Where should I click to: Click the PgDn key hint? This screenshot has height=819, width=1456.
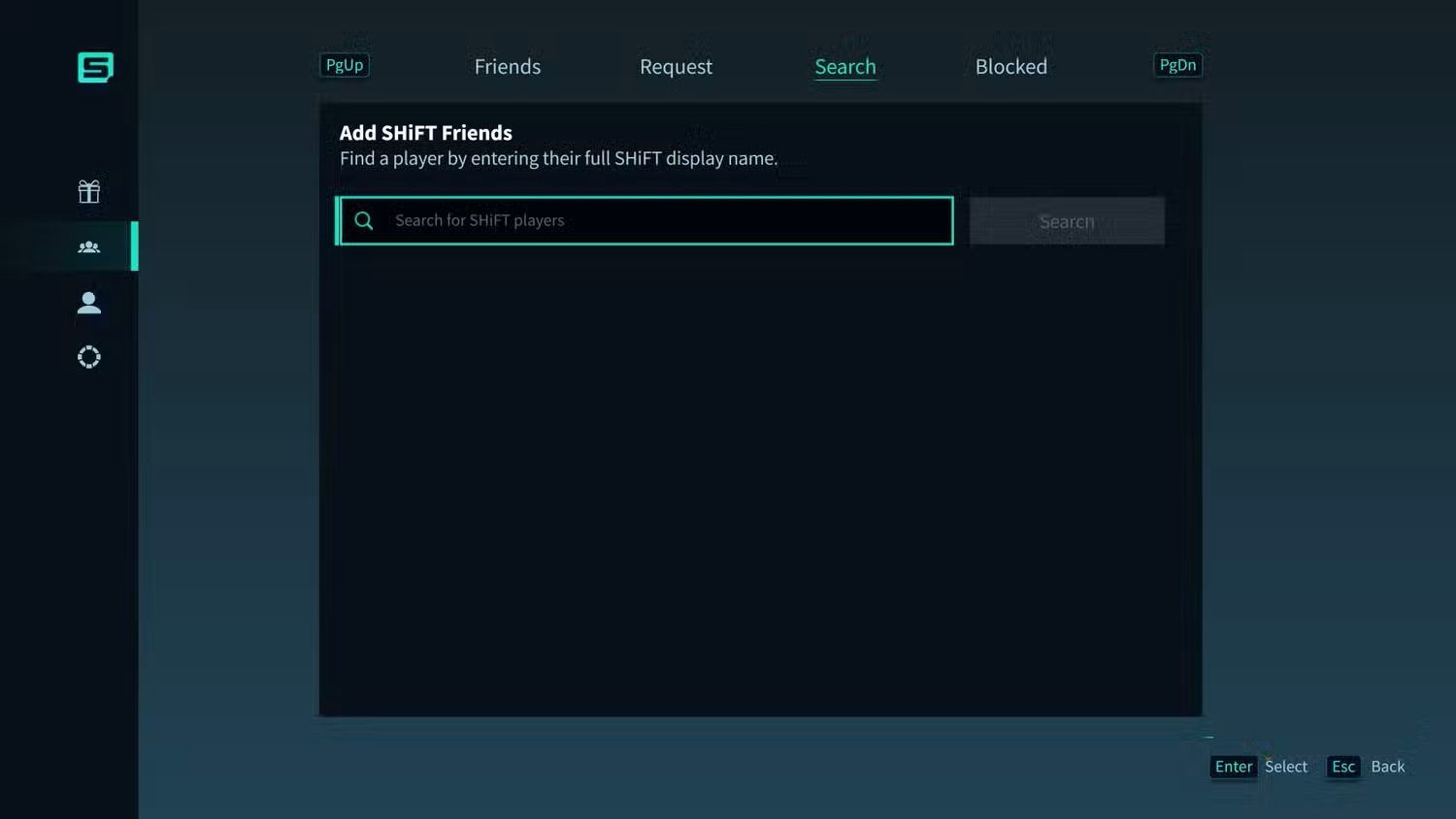1178,65
